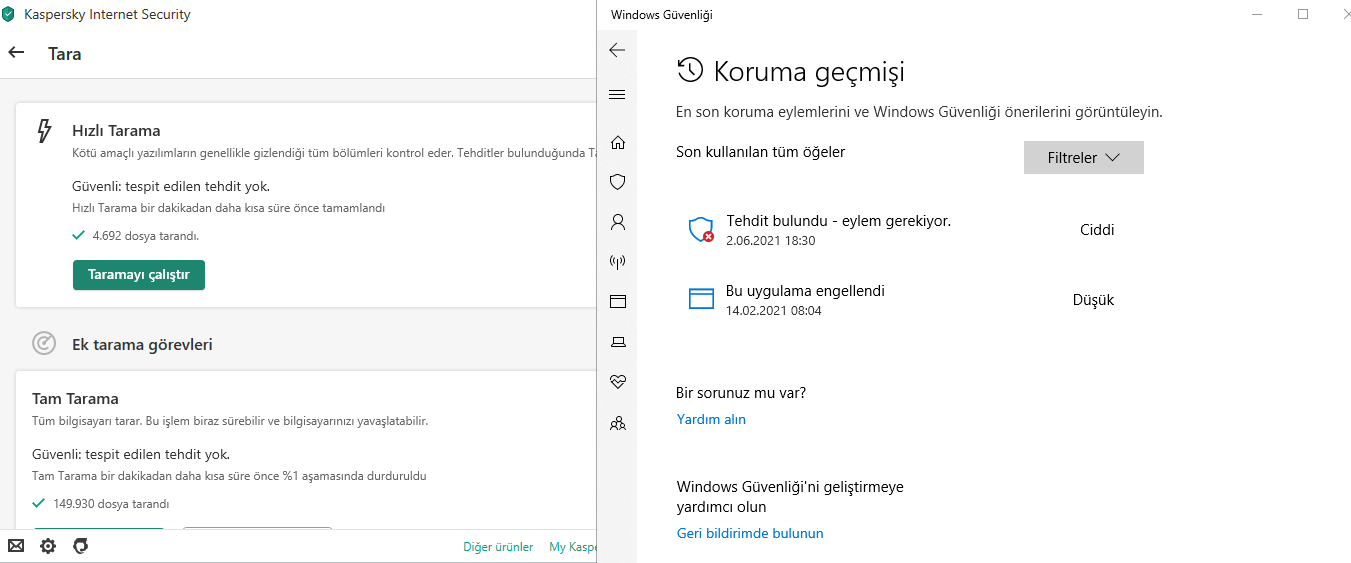1351x563 pixels.
Task: Click 4.692 dosya tarandı text
Action: click(145, 236)
